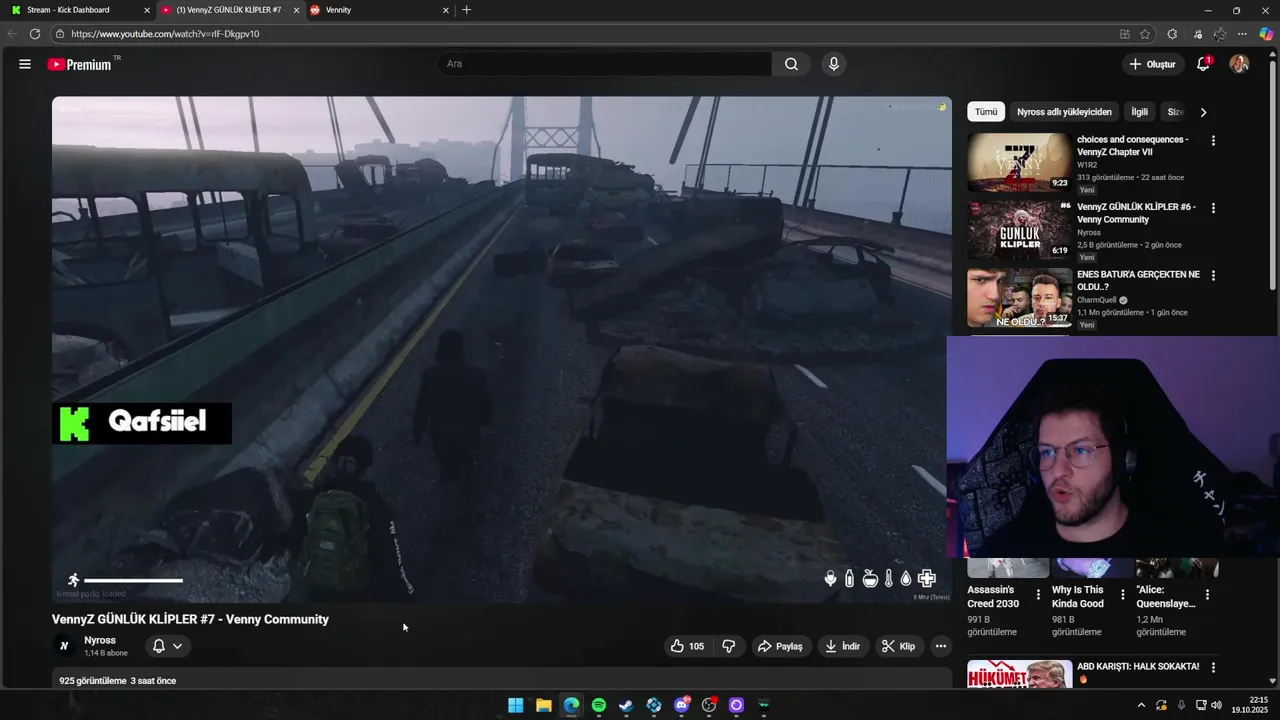The height and width of the screenshot is (720, 1280).
Task: Open choices and consequences thumbnail
Action: (x=1019, y=162)
